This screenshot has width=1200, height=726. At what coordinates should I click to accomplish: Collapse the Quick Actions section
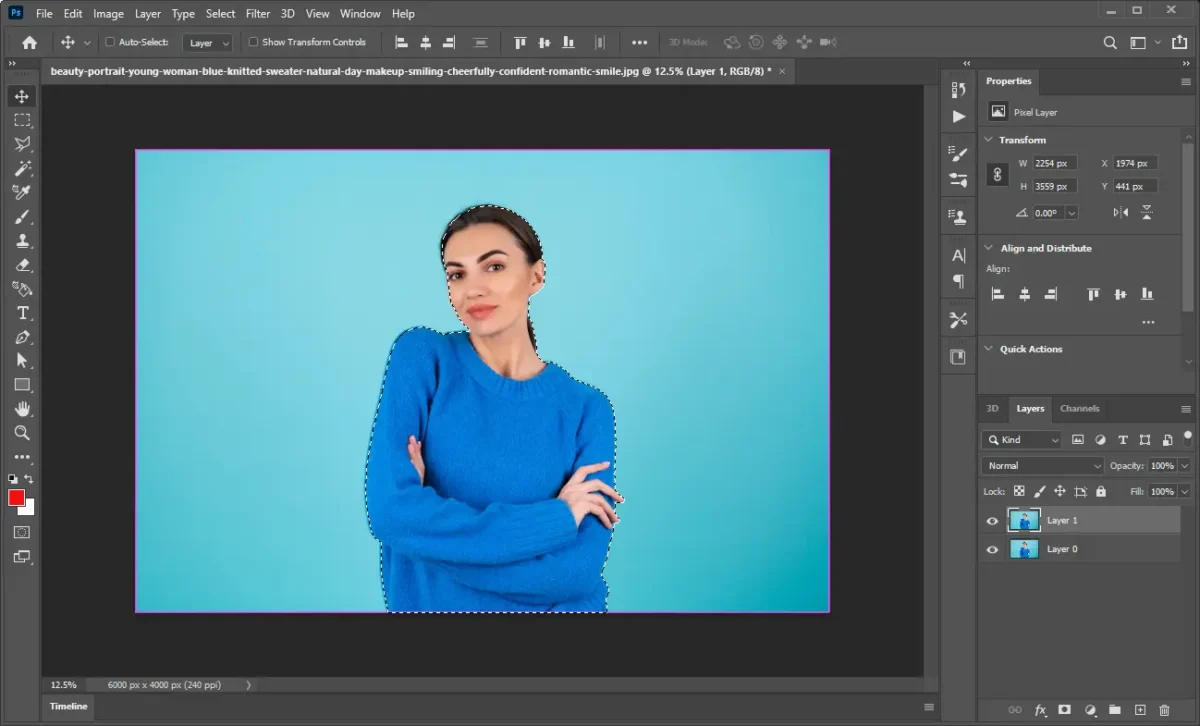[988, 349]
